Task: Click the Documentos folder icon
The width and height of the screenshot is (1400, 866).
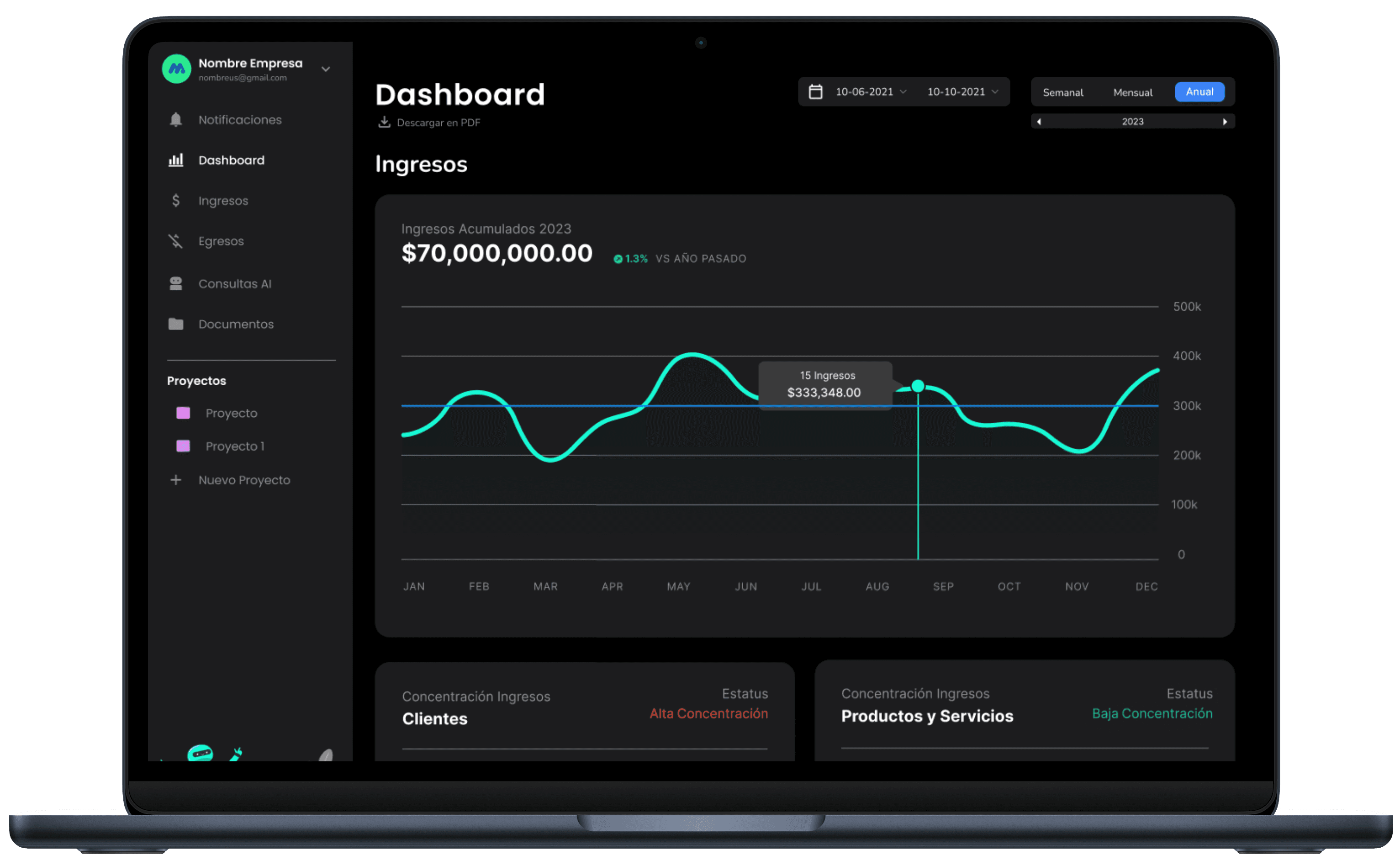Action: [x=176, y=324]
